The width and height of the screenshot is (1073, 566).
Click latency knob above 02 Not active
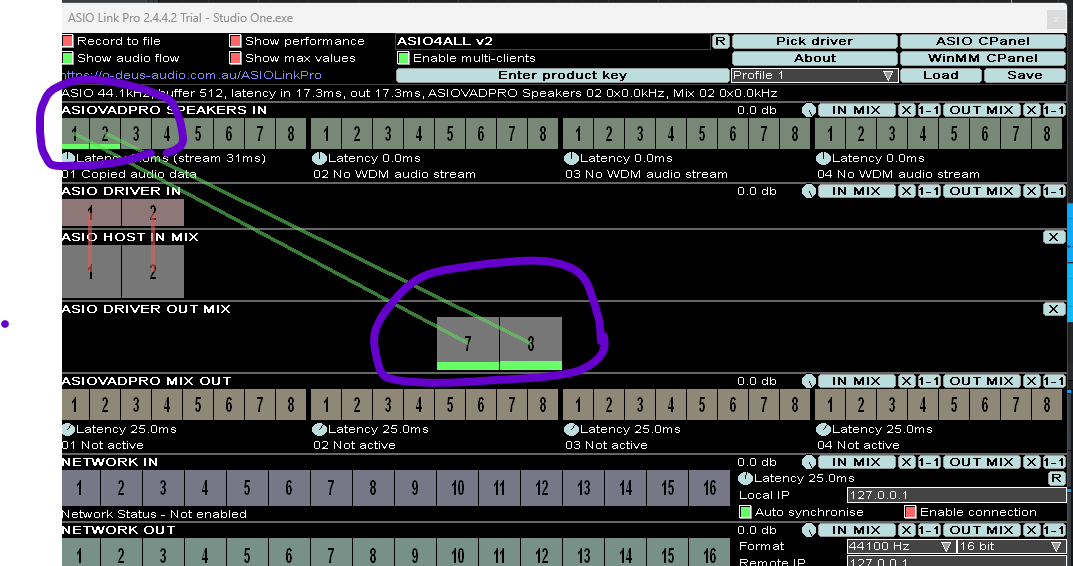pyautogui.click(x=320, y=429)
